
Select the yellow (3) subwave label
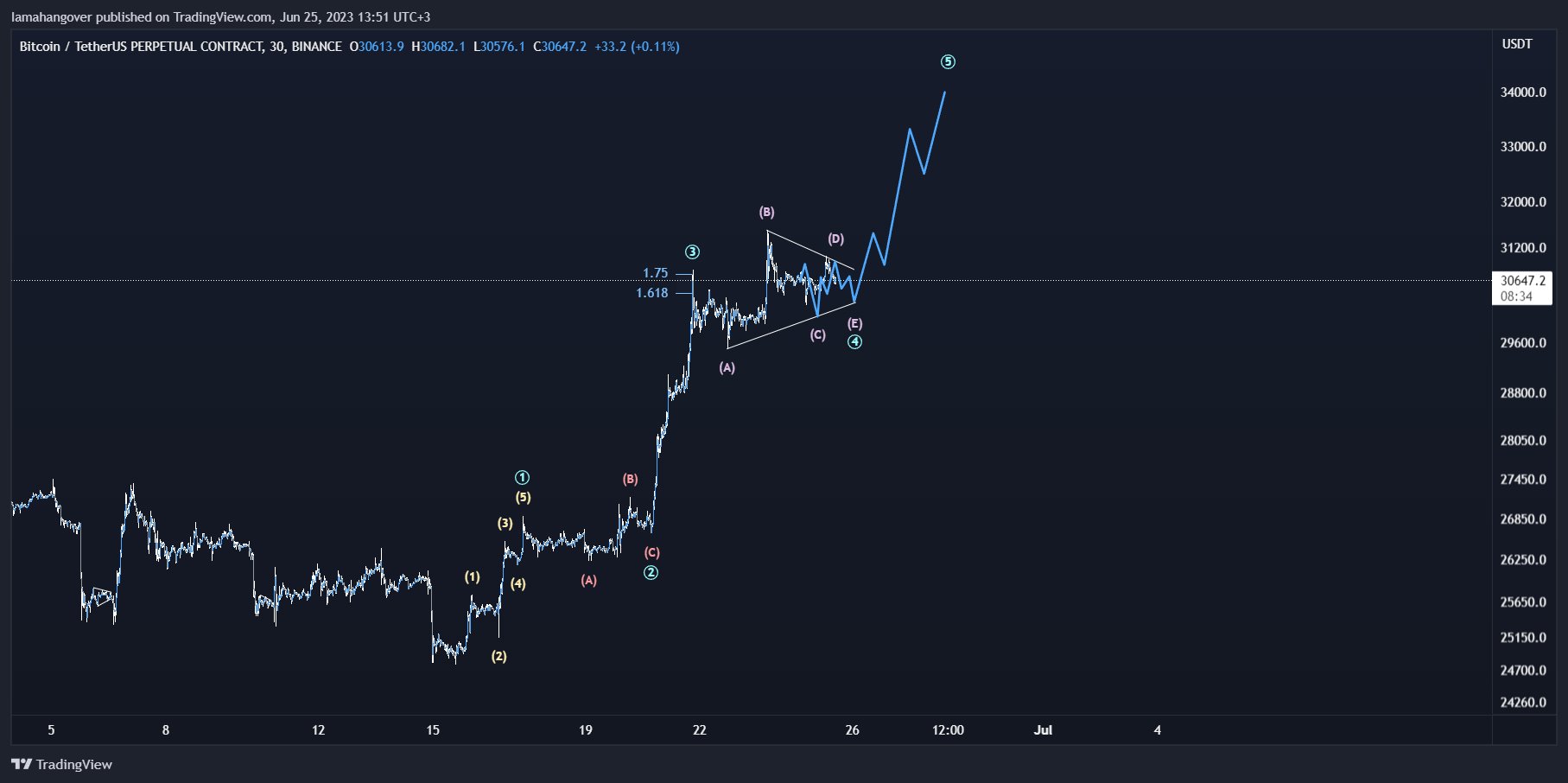point(505,524)
